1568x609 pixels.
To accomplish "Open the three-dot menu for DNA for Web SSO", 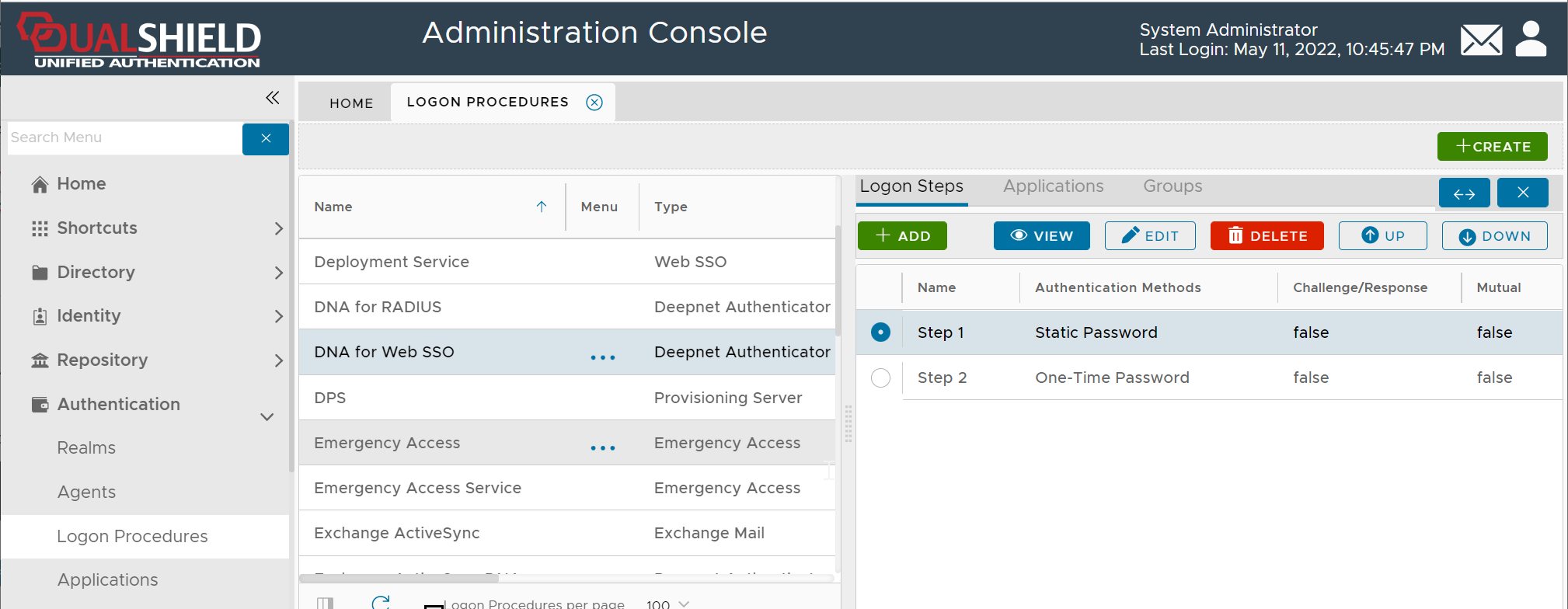I will (602, 357).
